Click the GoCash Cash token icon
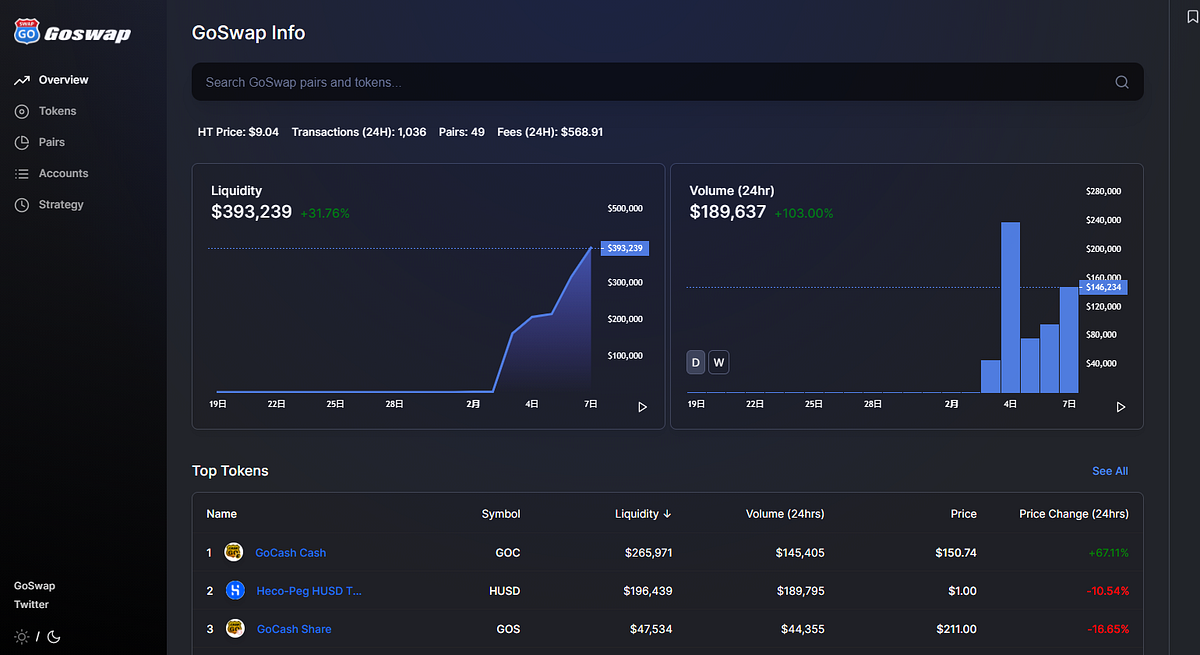The image size is (1200, 655). point(234,552)
